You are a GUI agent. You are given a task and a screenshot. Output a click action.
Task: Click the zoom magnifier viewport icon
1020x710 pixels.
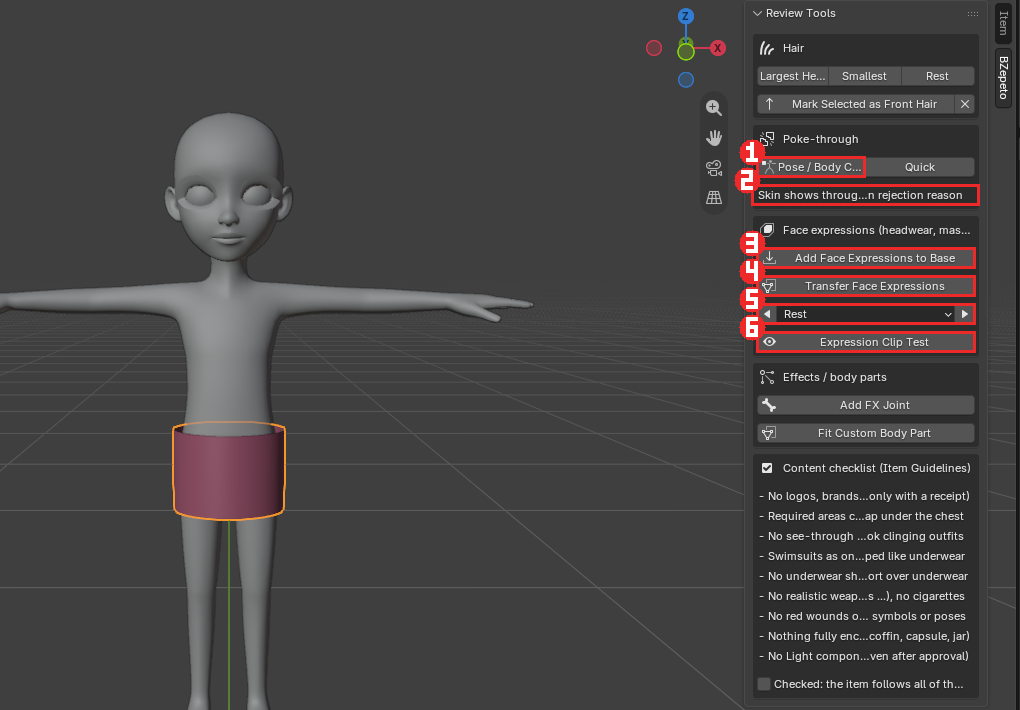[714, 108]
